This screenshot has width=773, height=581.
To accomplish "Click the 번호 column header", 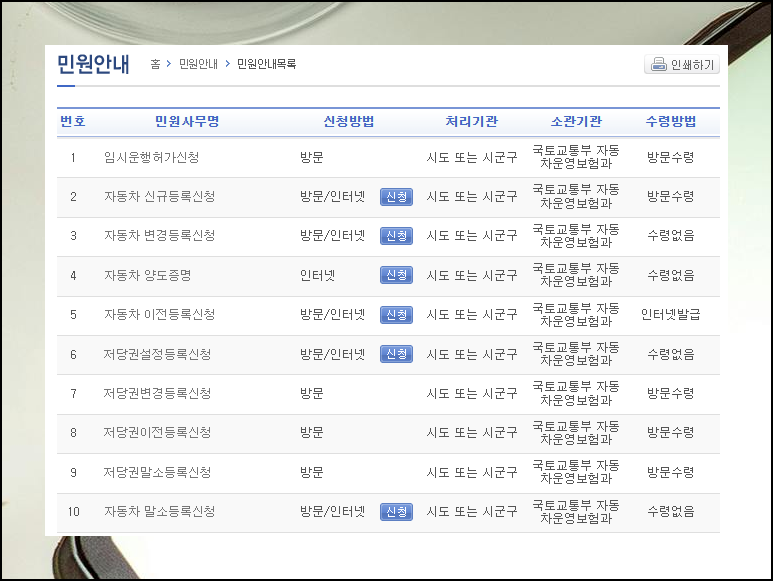I will pos(73,121).
